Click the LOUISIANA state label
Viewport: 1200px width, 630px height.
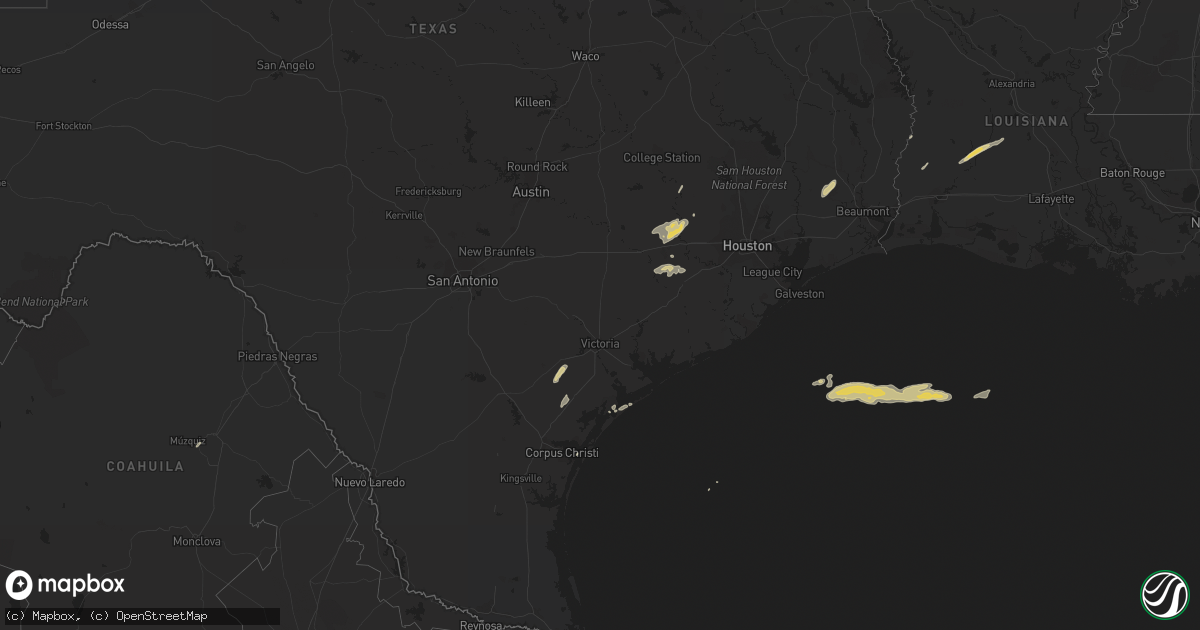click(1026, 121)
